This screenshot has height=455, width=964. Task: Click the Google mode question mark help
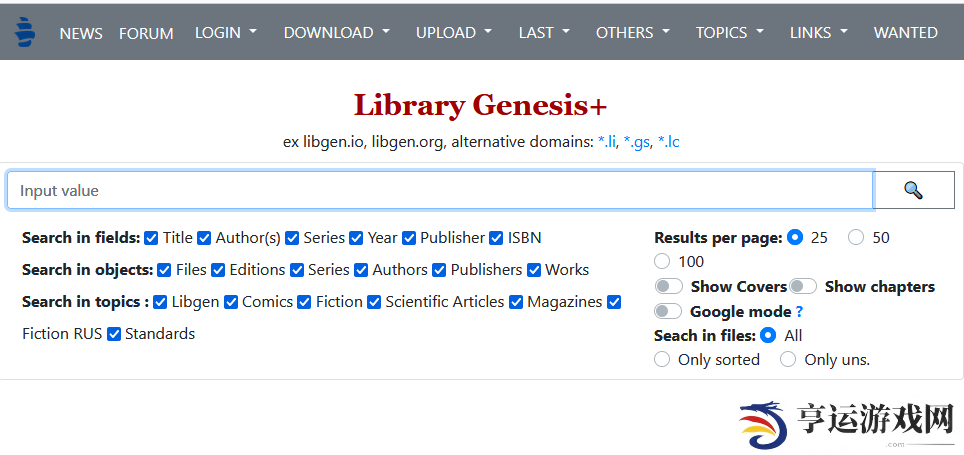pos(799,312)
